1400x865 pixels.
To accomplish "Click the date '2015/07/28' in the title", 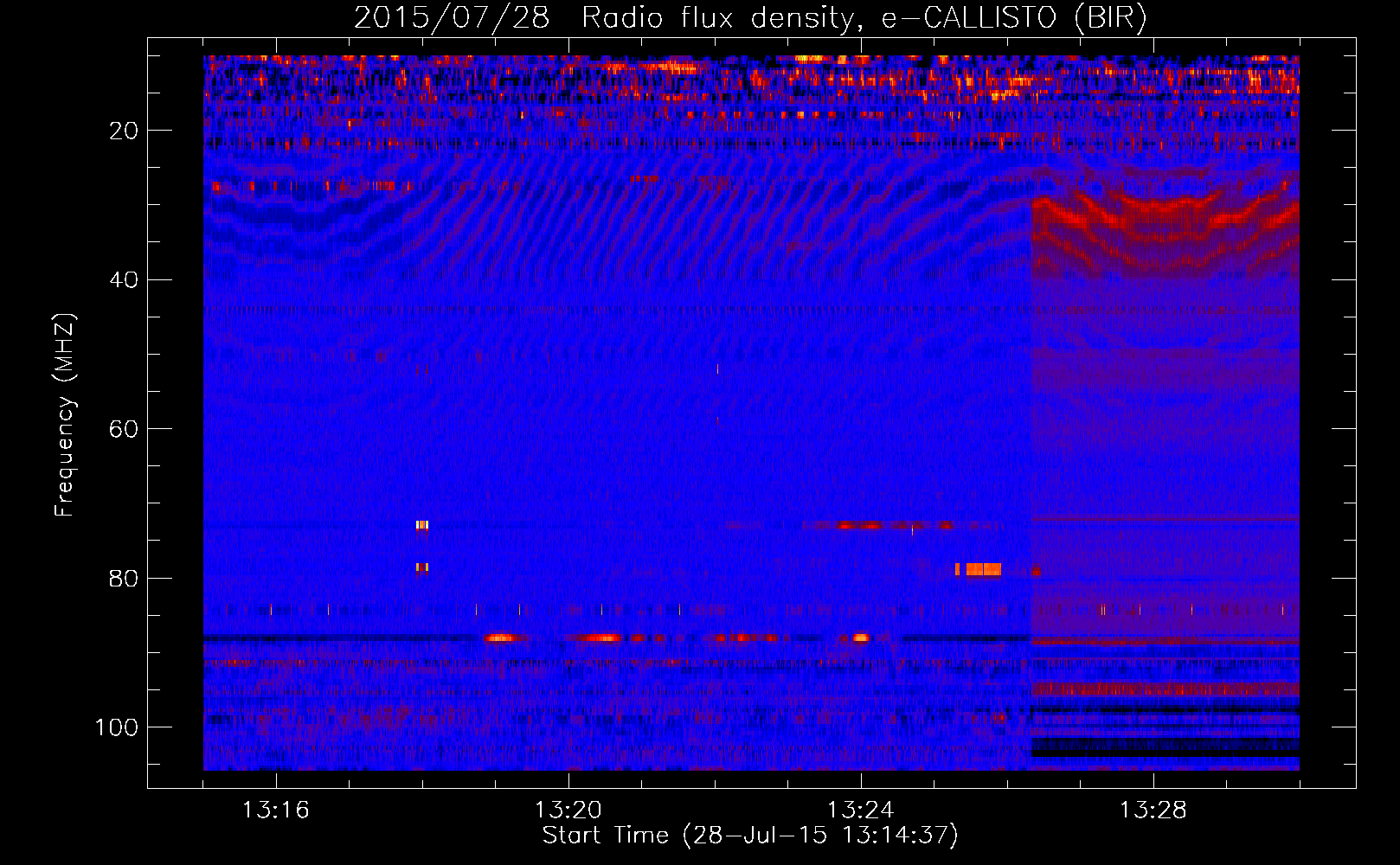I will (x=452, y=17).
